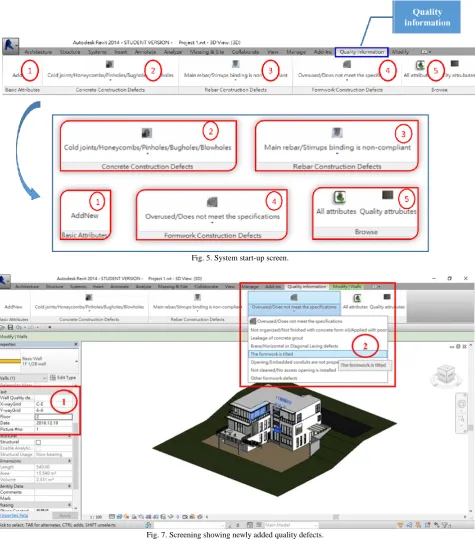Click the Floor value input field
Screen dimensions: 475x539
(x=54, y=417)
